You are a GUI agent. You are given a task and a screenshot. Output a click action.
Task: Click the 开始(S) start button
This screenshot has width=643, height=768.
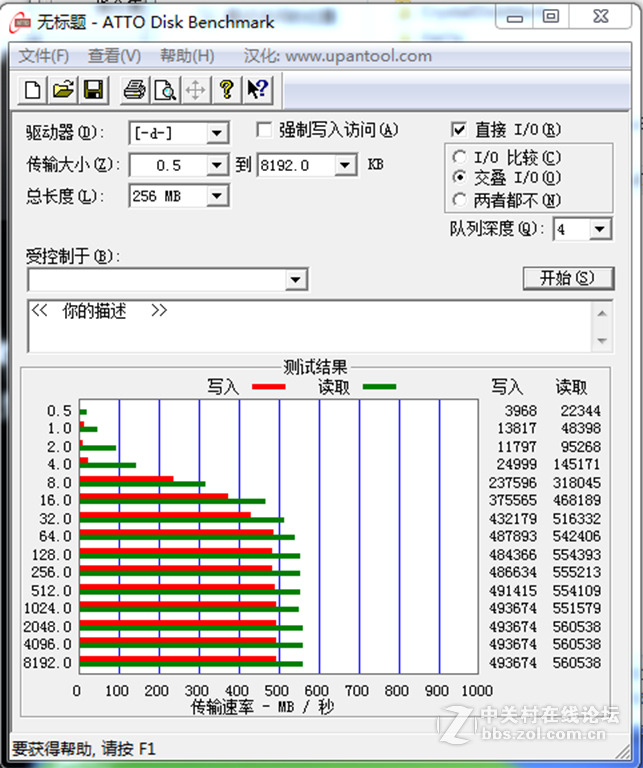(x=568, y=279)
